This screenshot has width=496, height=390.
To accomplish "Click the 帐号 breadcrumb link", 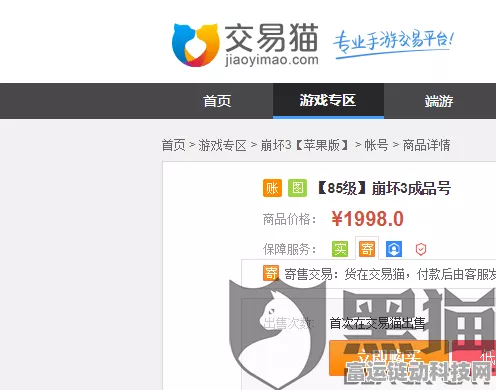I will tap(376, 145).
